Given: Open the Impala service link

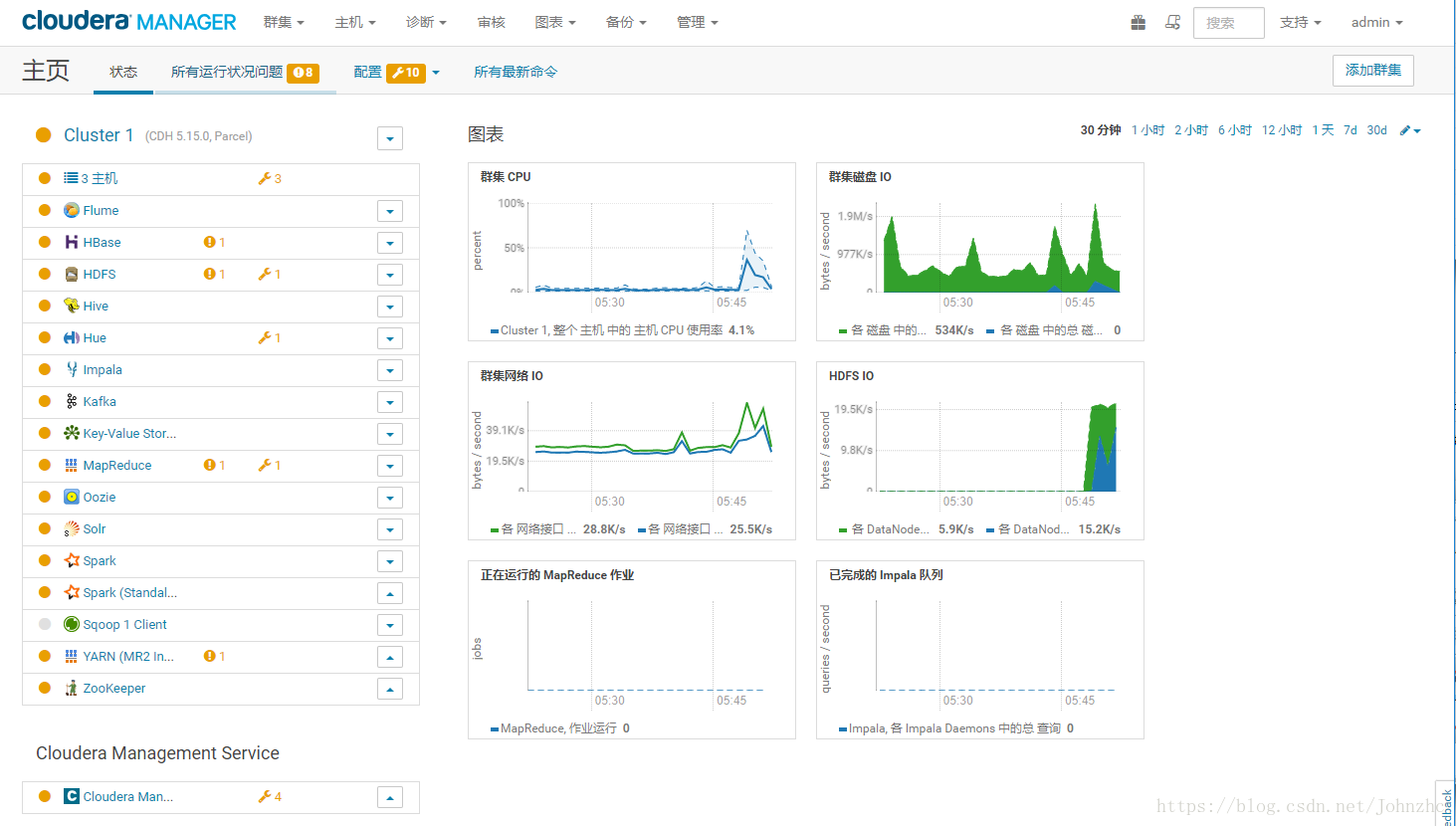Looking at the screenshot, I should click(103, 369).
